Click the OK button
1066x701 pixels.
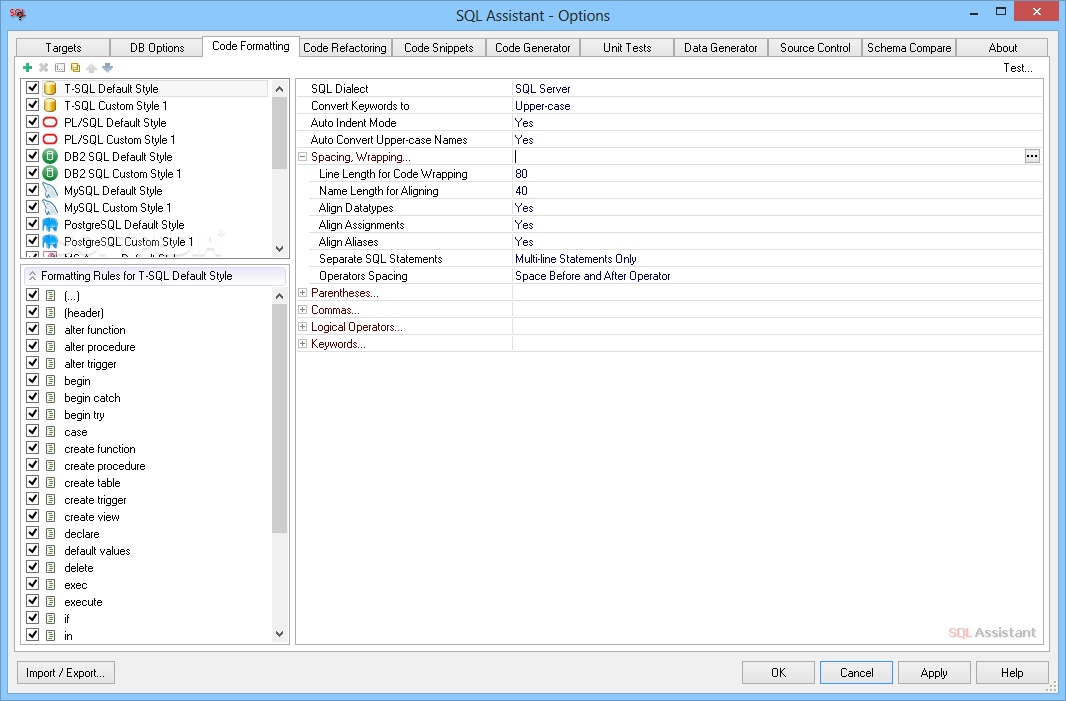coord(778,672)
